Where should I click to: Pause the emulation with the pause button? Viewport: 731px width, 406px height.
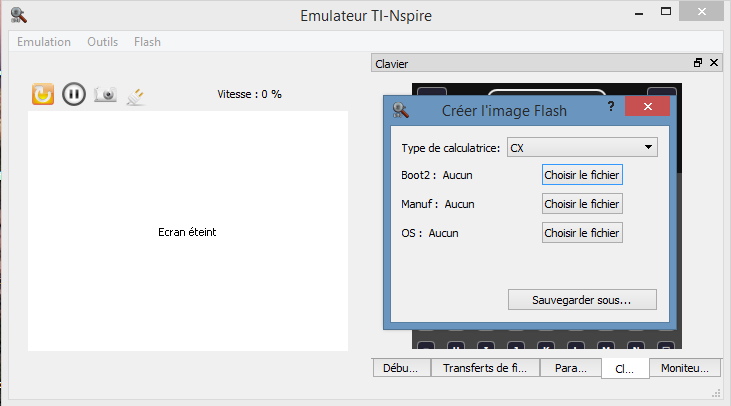pos(74,94)
